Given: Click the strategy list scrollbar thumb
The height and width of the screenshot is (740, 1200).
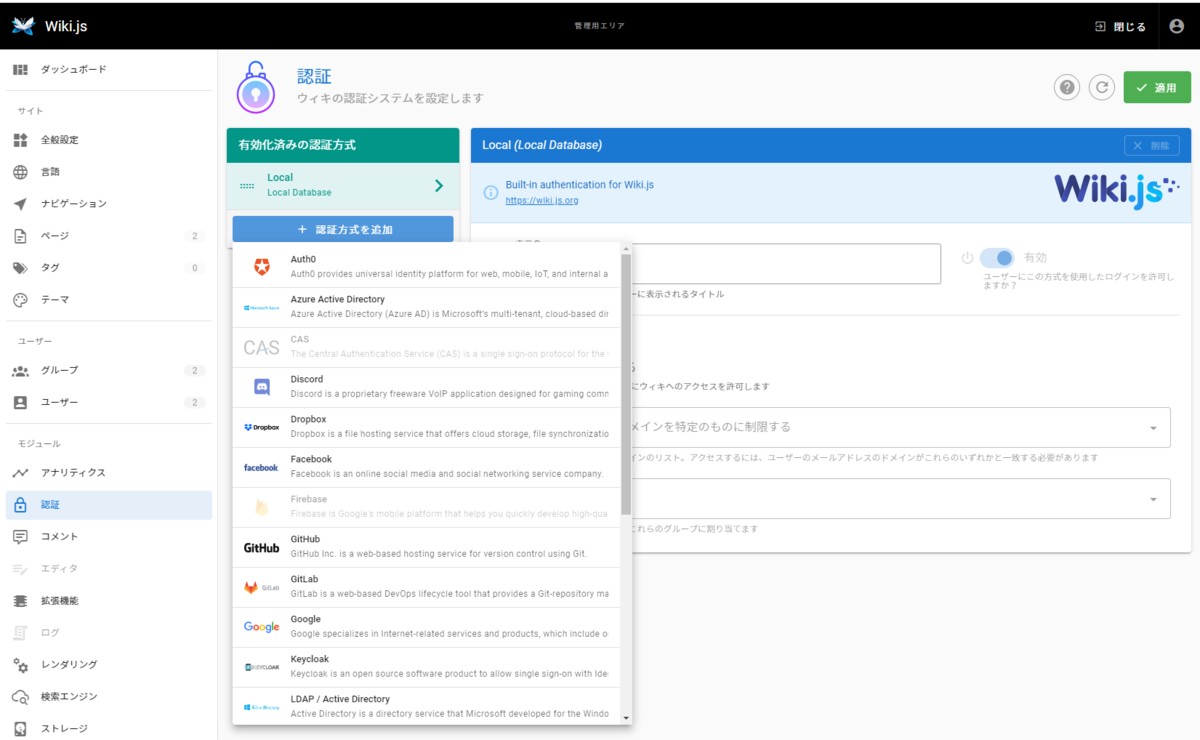Looking at the screenshot, I should (626, 385).
